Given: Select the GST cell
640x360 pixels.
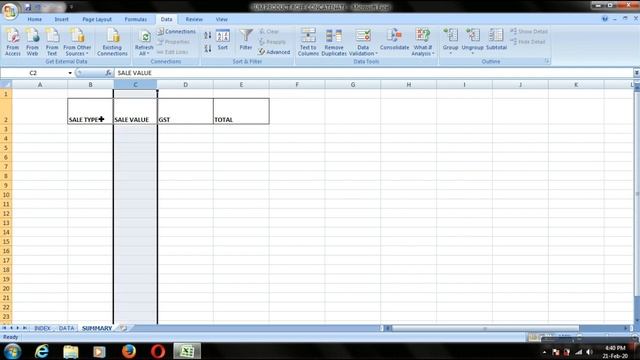Looking at the screenshot, I should [x=185, y=111].
